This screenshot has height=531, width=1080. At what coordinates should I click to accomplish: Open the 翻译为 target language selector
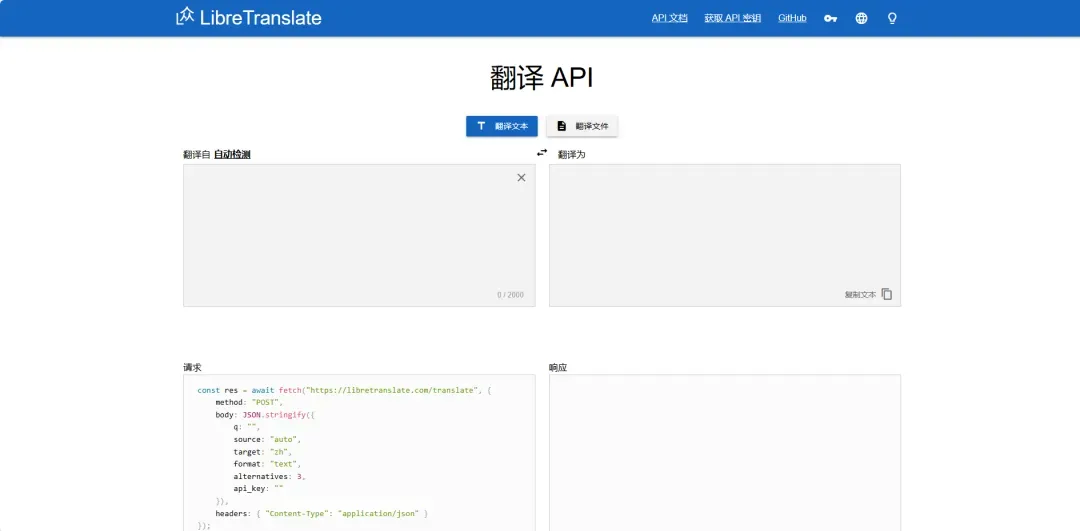pos(572,155)
